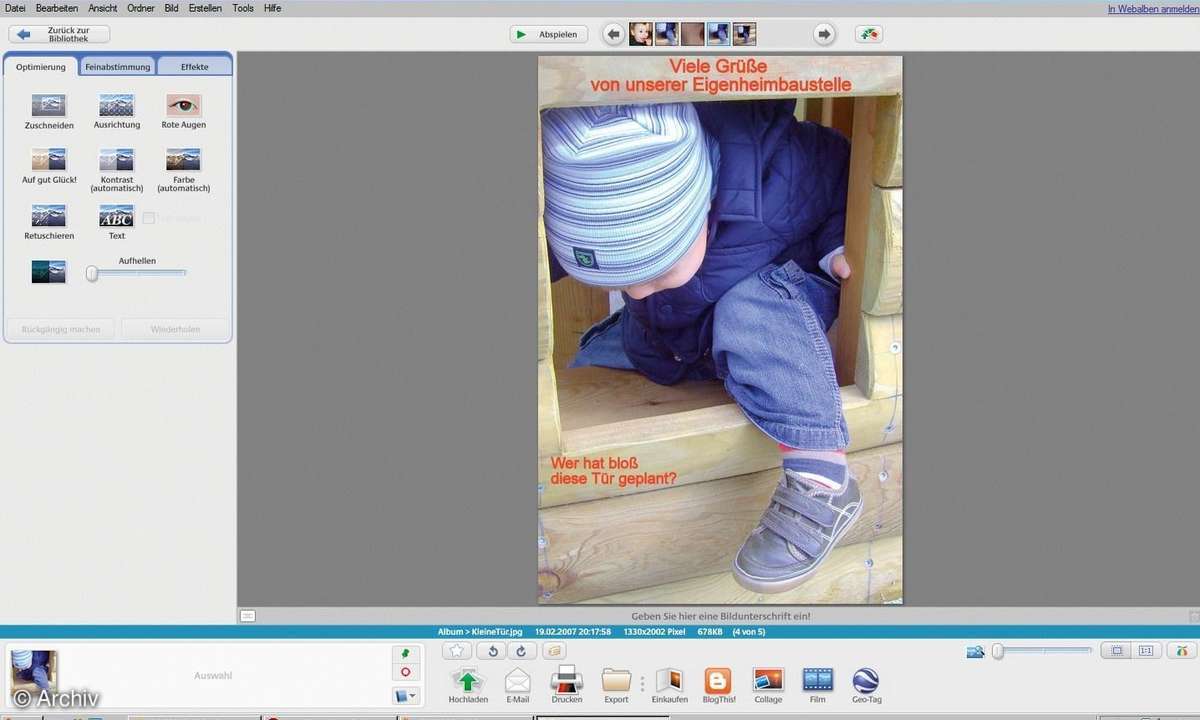Click Zurück zur Bibliothek button
The width and height of the screenshot is (1200, 720).
59,34
